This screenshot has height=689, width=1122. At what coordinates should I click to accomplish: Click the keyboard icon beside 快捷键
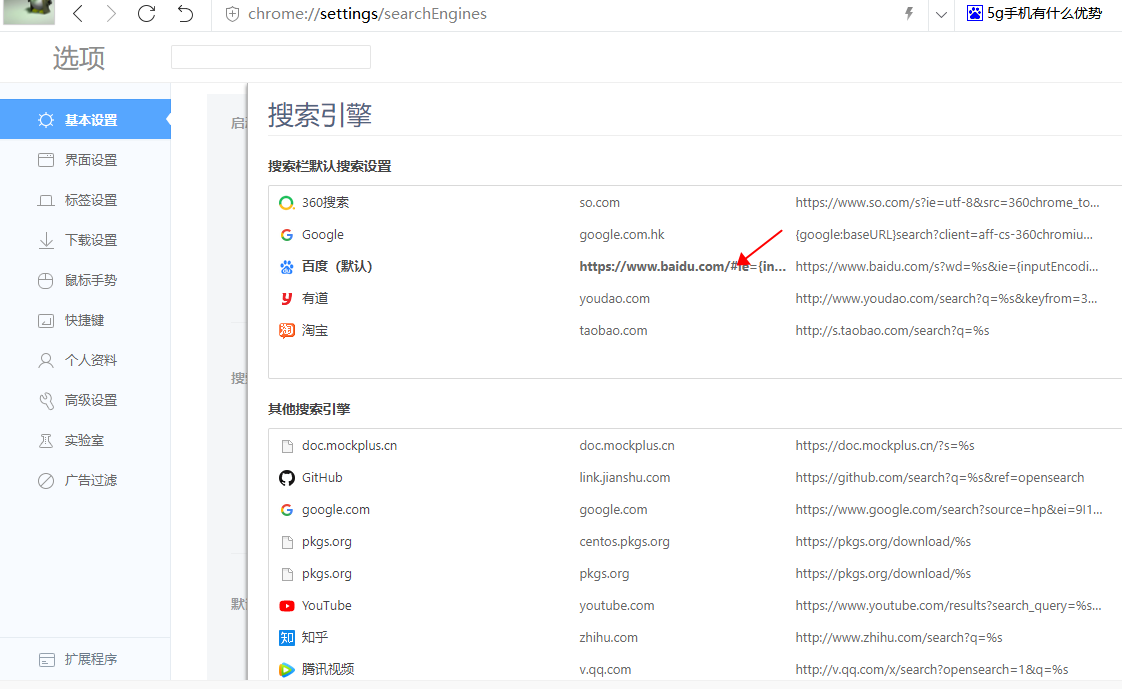(46, 321)
